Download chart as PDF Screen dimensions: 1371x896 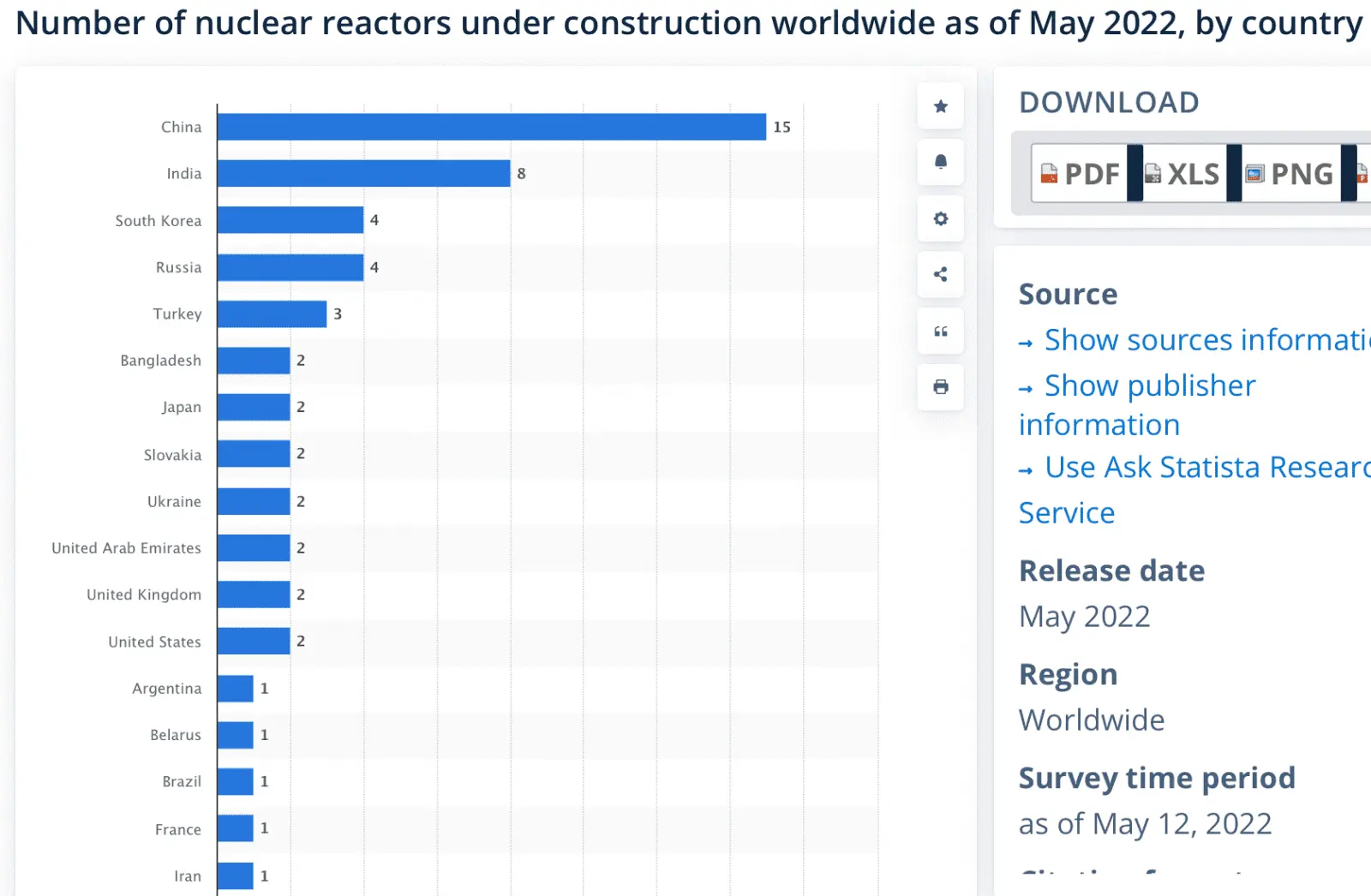pyautogui.click(x=1081, y=174)
